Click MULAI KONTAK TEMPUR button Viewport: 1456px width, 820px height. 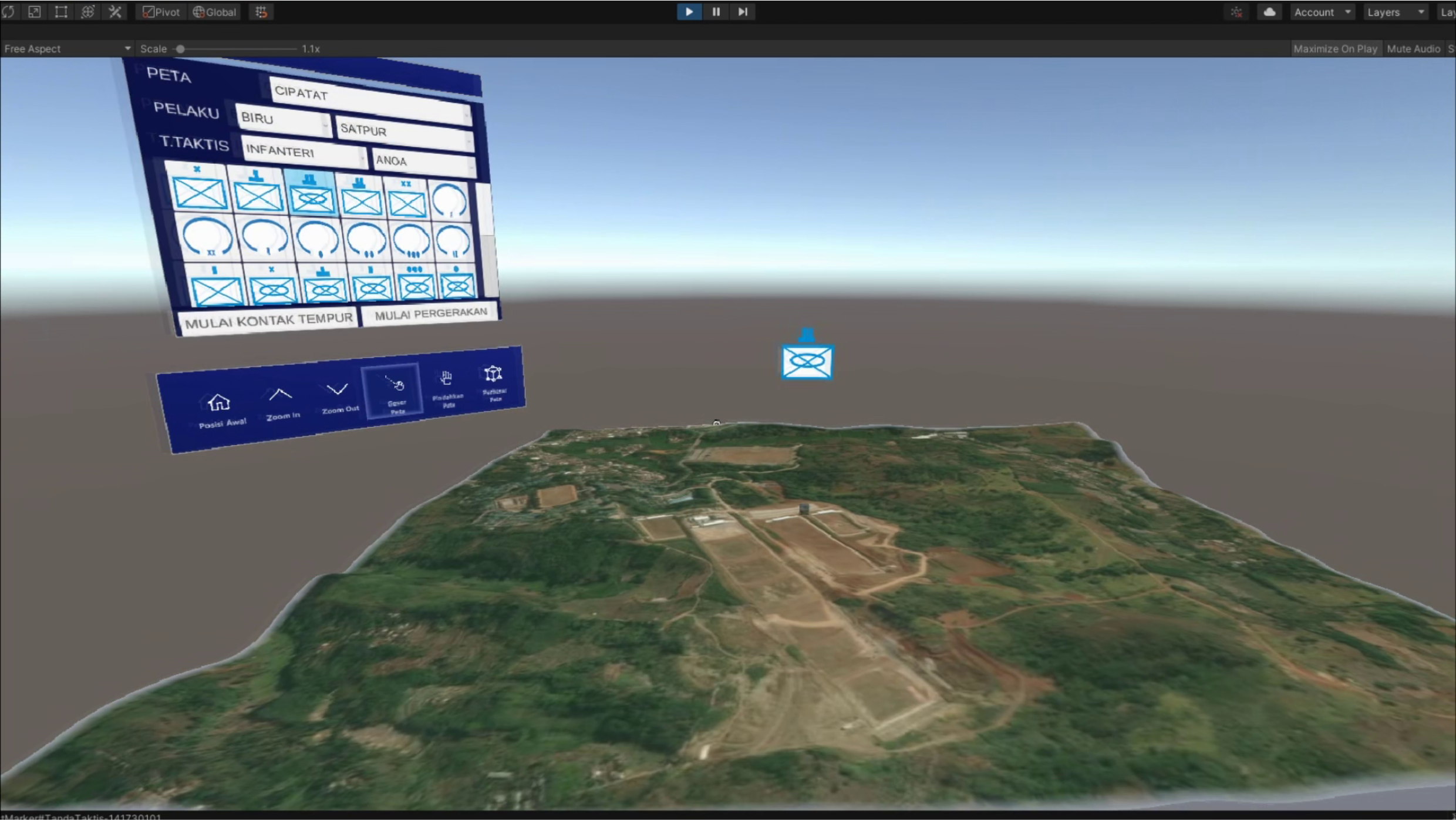point(268,320)
